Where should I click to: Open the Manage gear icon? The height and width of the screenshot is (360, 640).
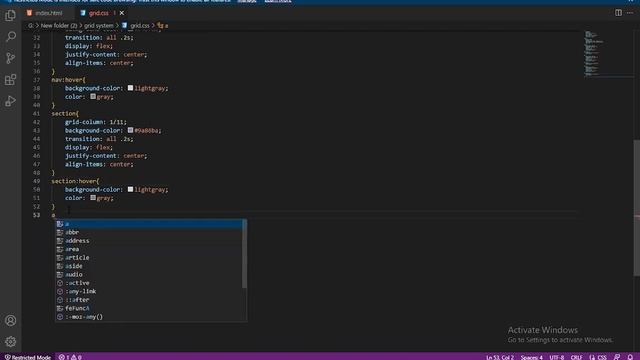(11, 341)
